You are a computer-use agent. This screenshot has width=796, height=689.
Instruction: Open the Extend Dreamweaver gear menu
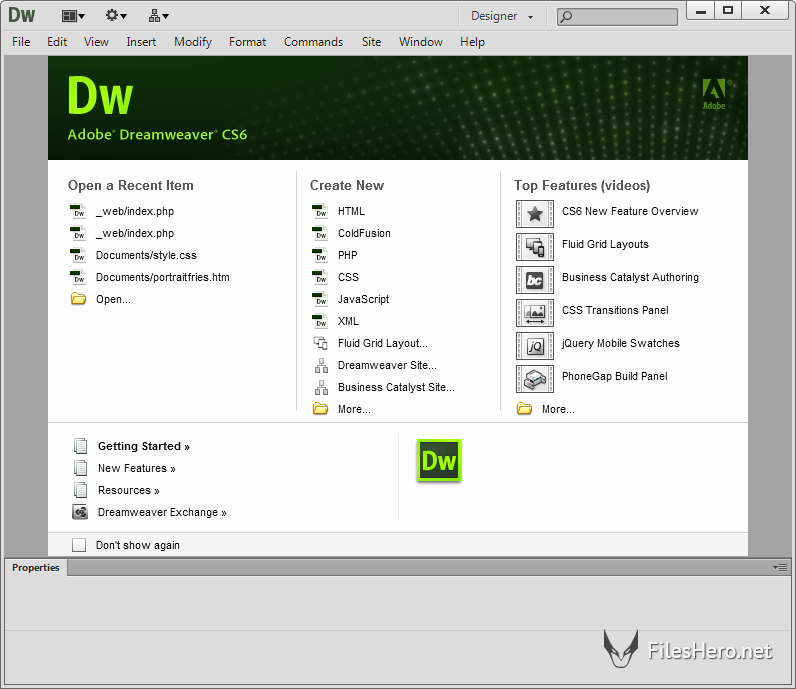tap(116, 16)
